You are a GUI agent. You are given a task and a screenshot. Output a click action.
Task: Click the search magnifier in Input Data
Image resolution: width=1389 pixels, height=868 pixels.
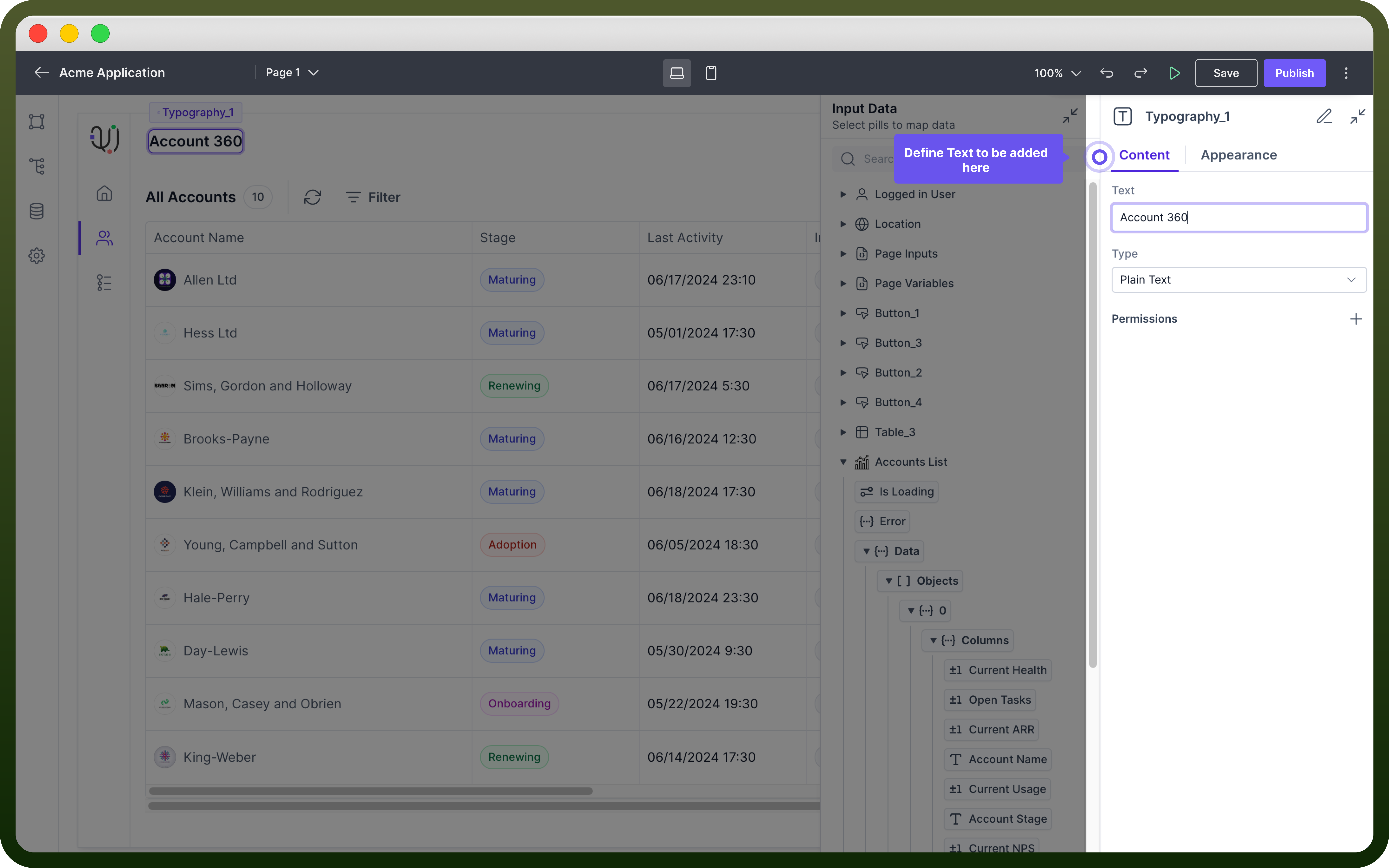pyautogui.click(x=848, y=159)
